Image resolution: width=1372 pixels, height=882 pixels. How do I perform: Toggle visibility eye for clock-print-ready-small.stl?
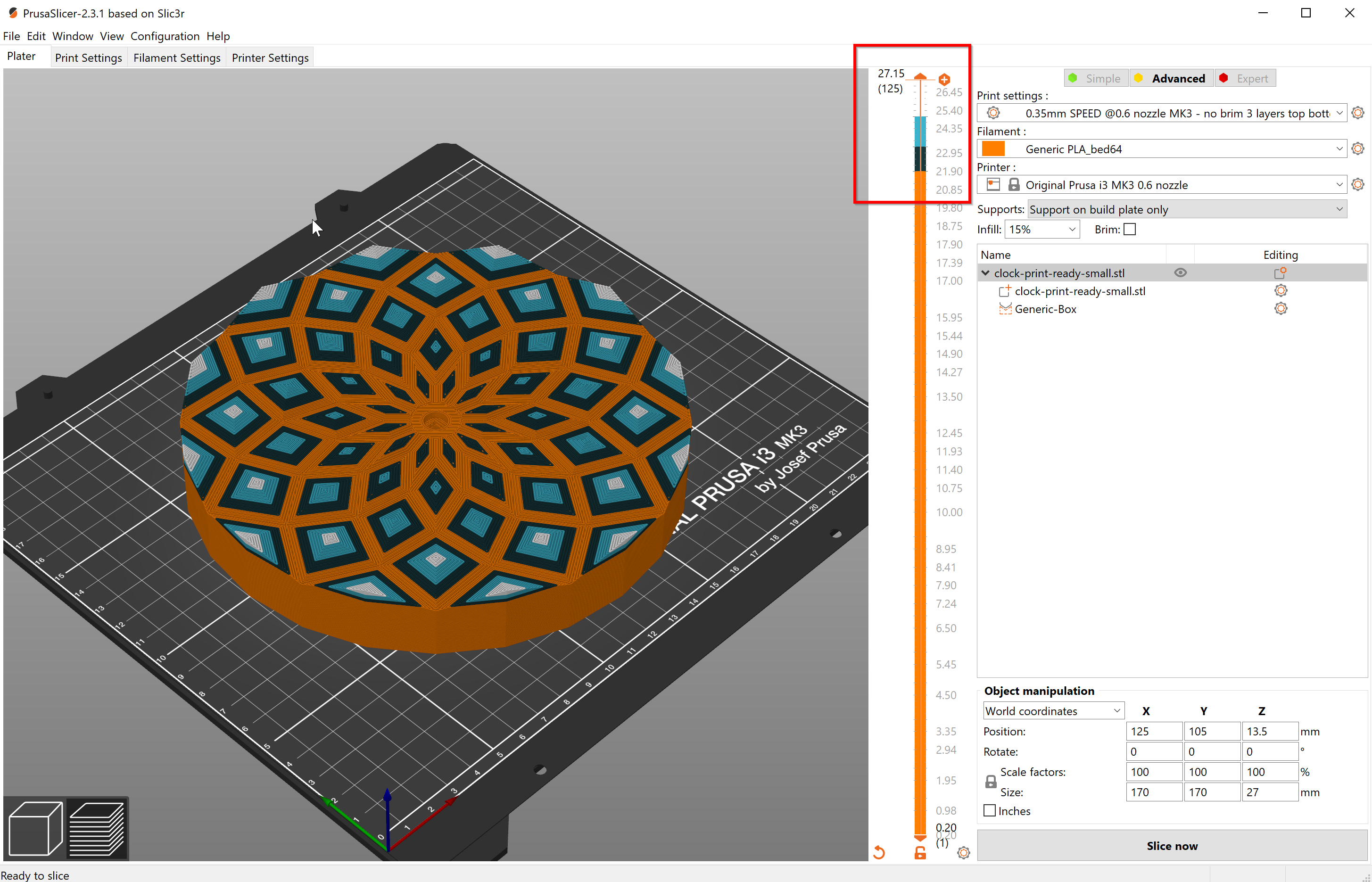point(1180,272)
